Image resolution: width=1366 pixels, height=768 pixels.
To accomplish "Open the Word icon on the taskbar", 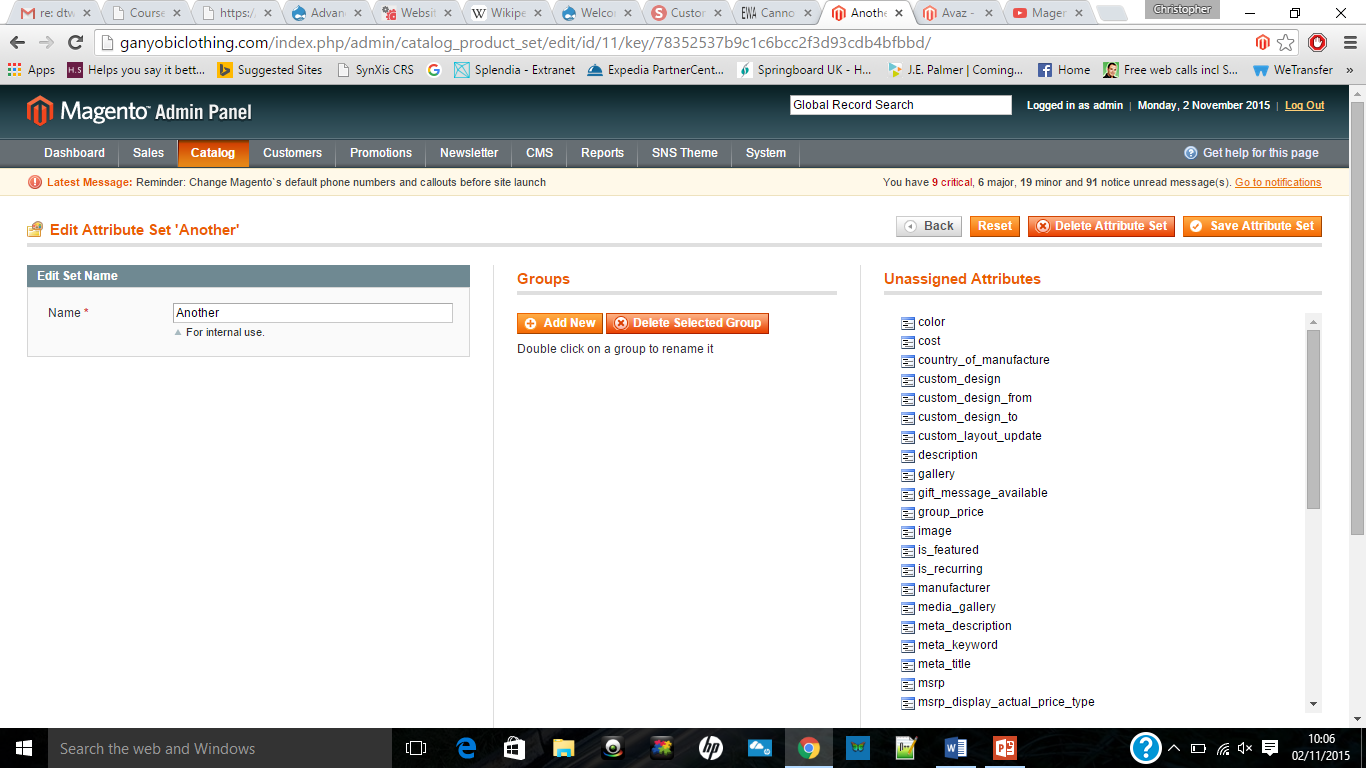I will (955, 748).
